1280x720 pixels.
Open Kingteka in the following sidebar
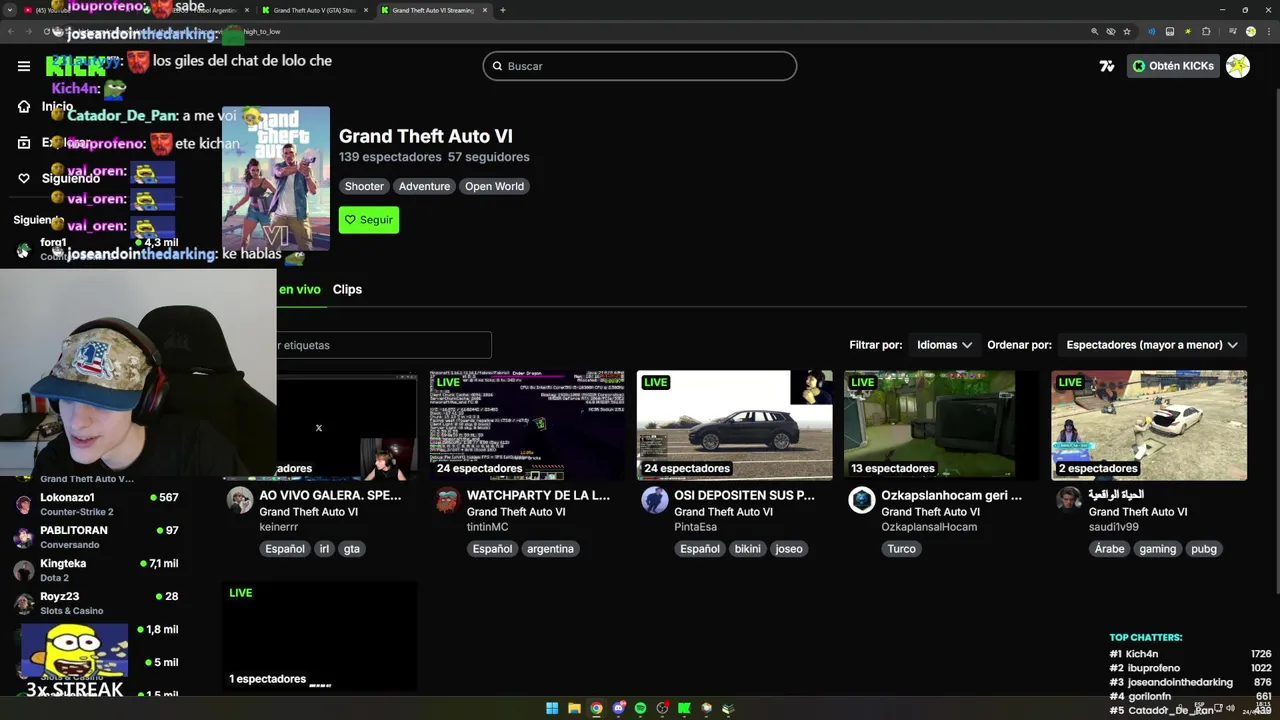pos(96,570)
